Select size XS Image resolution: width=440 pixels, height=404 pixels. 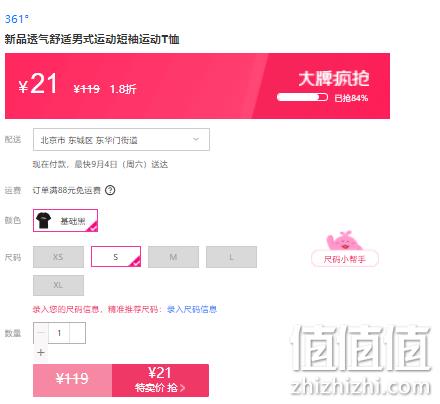(58, 257)
